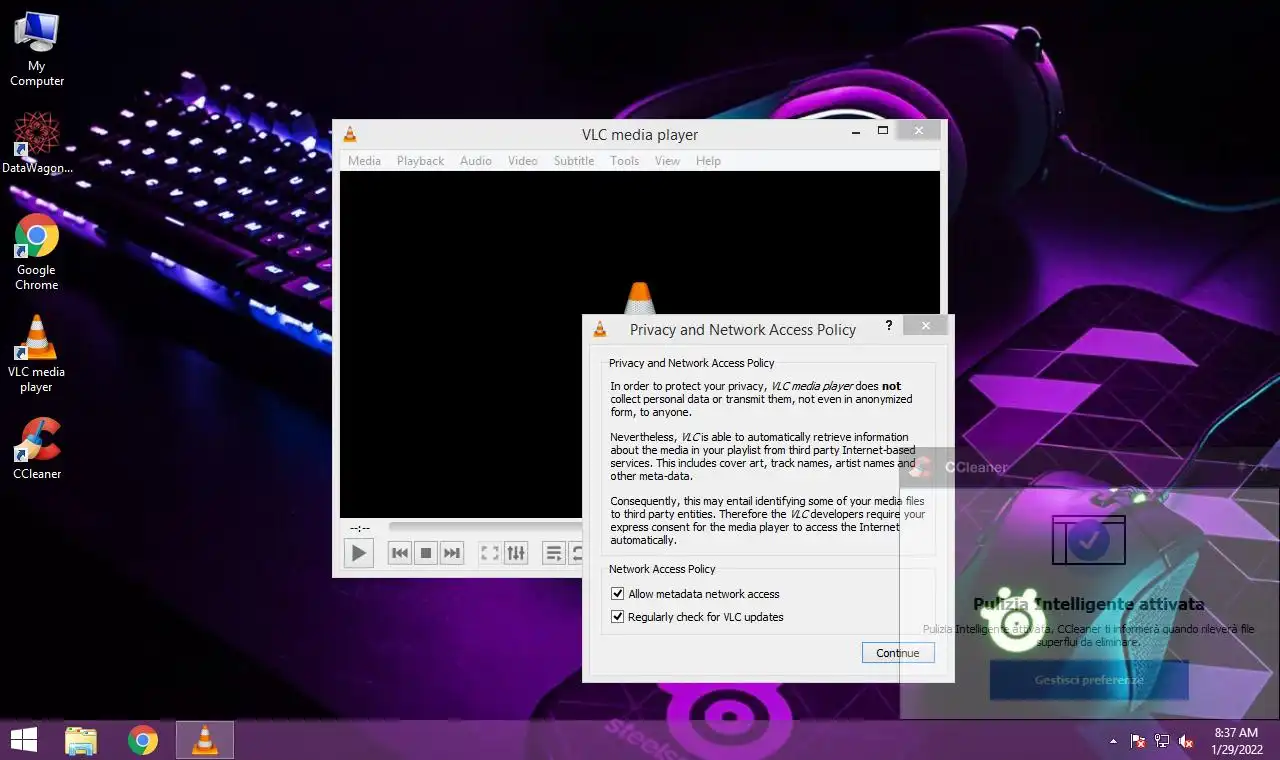Image resolution: width=1280 pixels, height=760 pixels.
Task: Click the Stop playback button in VLC
Action: click(426, 553)
